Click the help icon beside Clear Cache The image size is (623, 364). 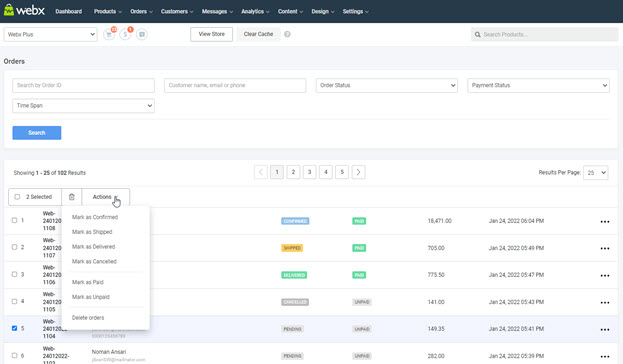click(287, 34)
